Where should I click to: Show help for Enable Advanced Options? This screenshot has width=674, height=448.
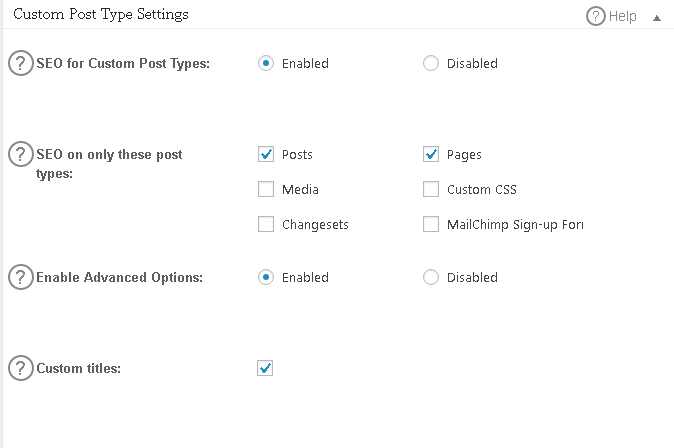(x=21, y=277)
